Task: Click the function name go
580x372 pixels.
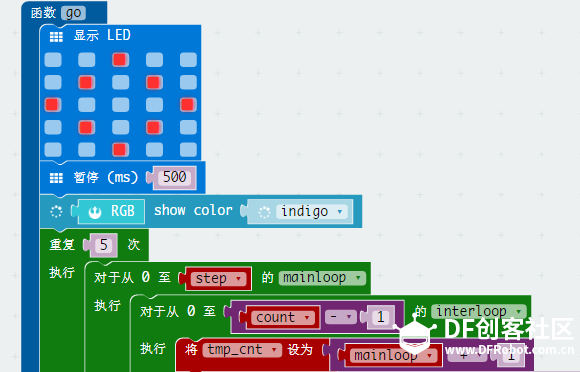Action: click(x=73, y=13)
